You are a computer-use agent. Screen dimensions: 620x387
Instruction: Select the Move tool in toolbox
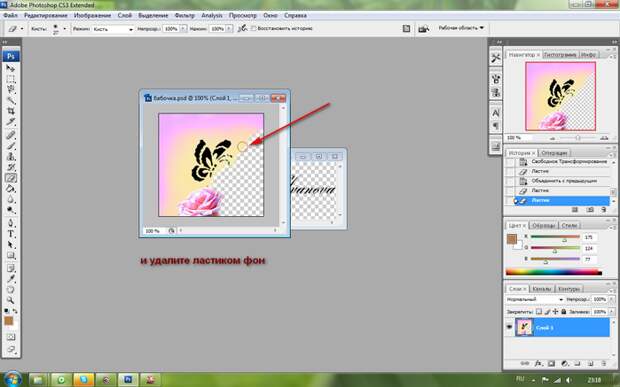click(x=11, y=68)
